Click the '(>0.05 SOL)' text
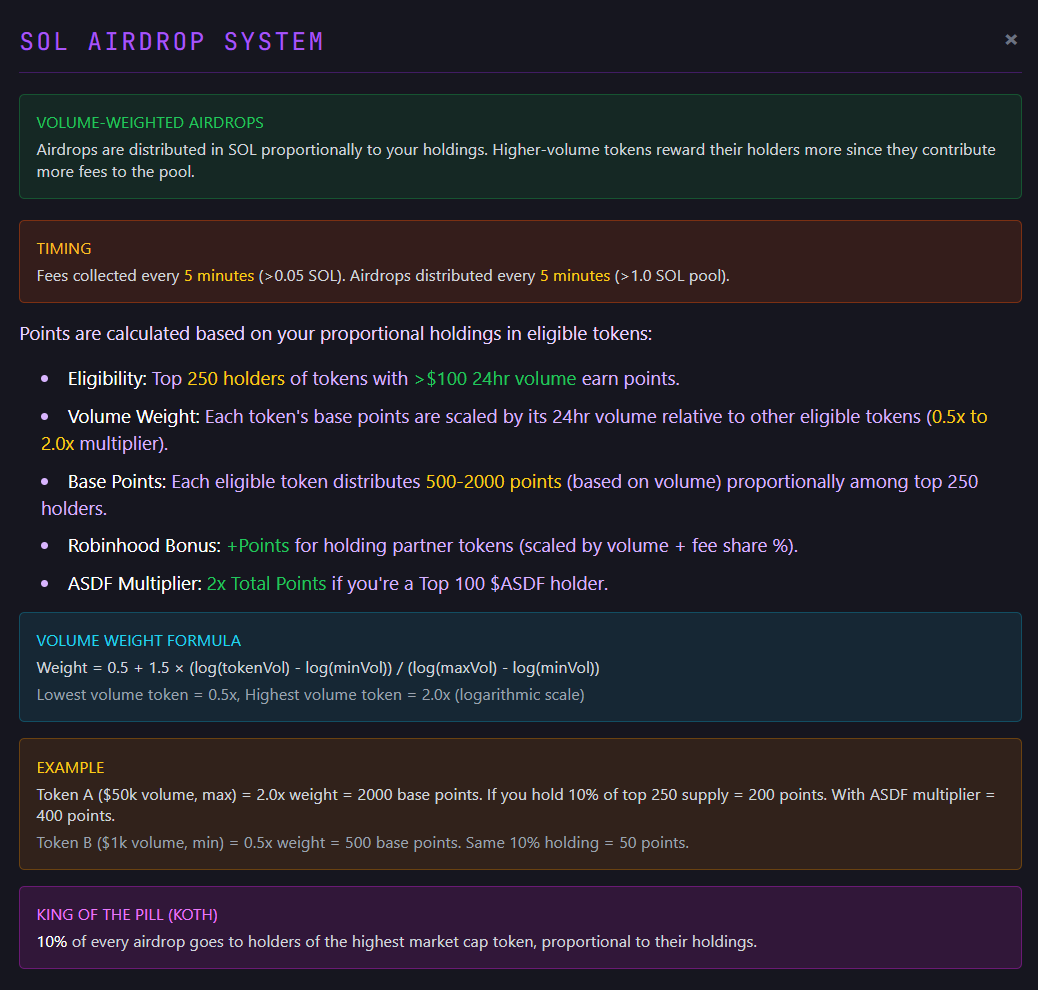Viewport: 1038px width, 990px height. pos(302,275)
